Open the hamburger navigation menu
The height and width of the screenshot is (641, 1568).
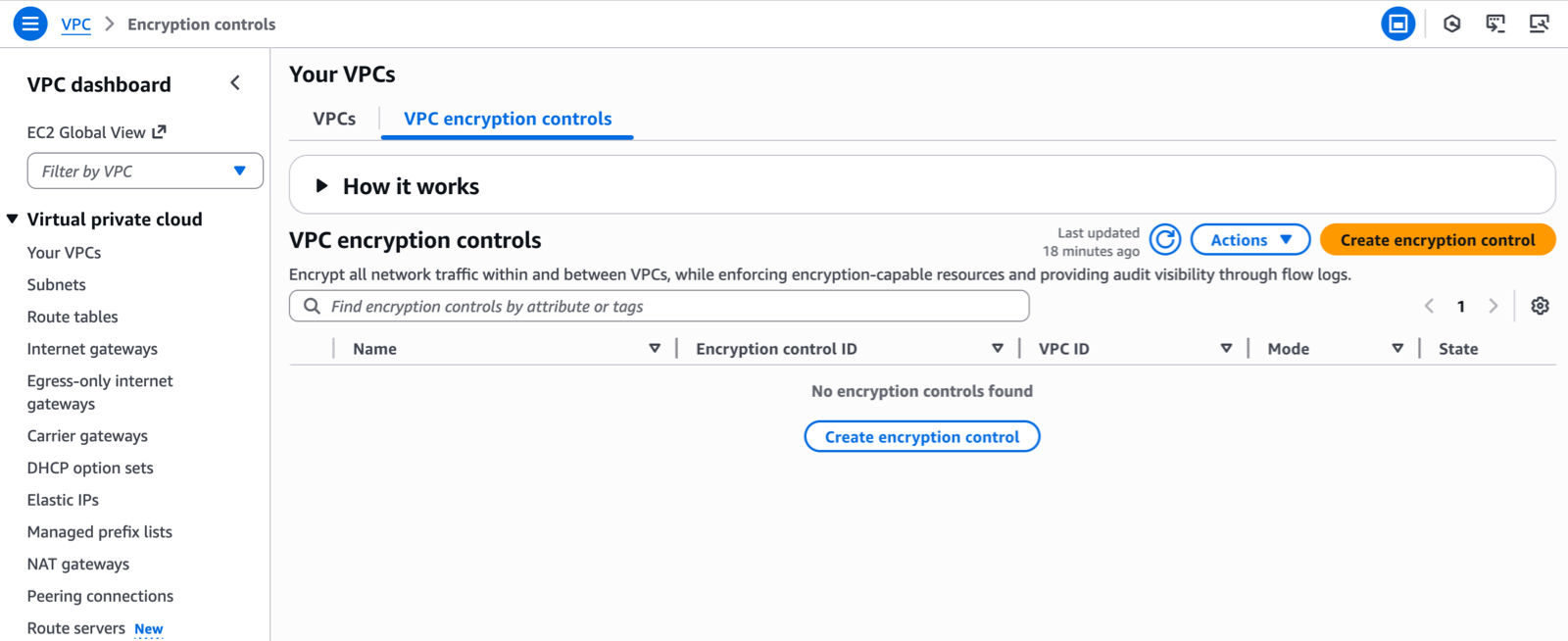point(30,24)
